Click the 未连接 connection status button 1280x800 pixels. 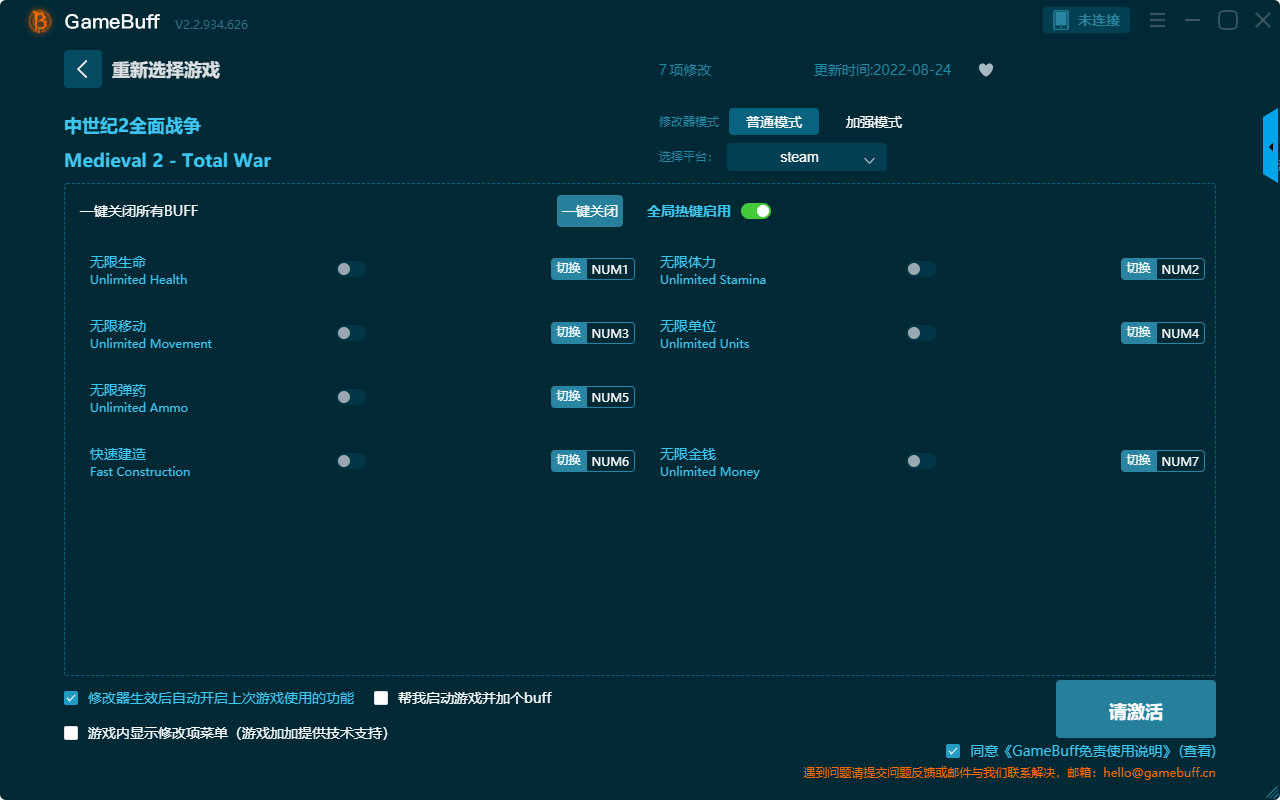[x=1087, y=20]
